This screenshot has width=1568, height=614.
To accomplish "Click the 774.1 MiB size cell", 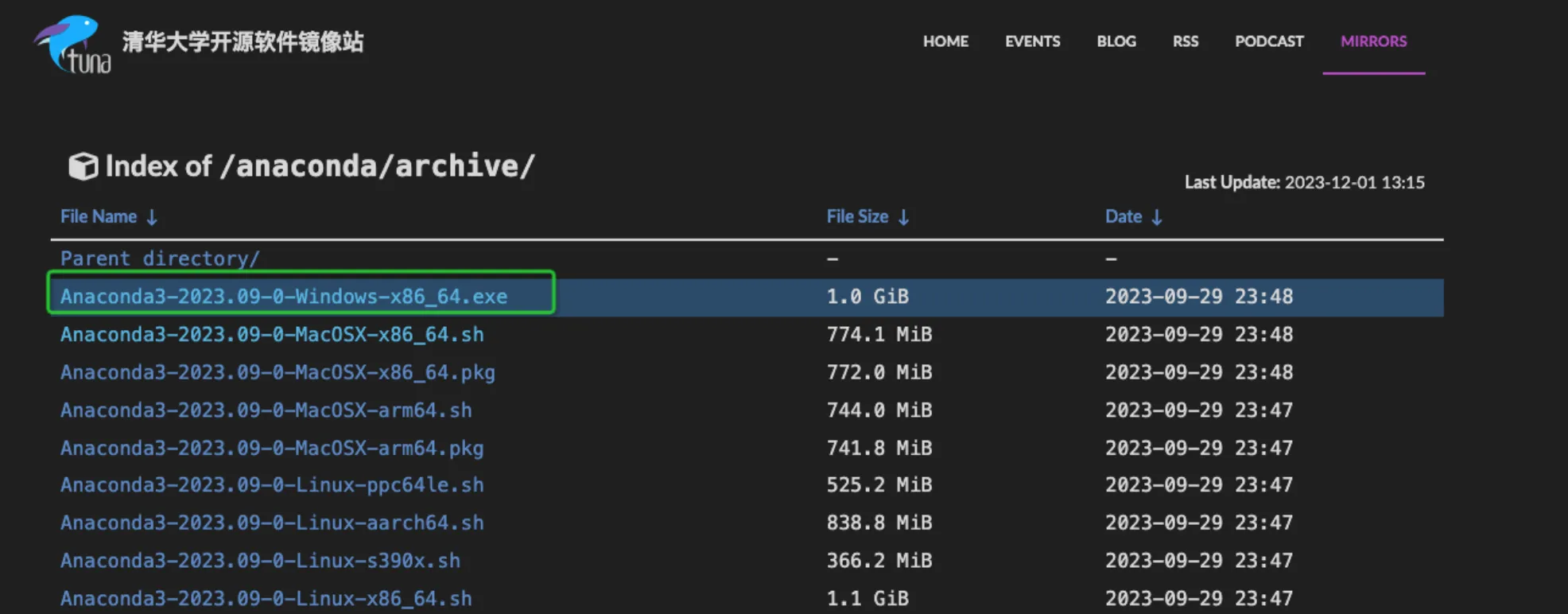I will click(x=879, y=335).
